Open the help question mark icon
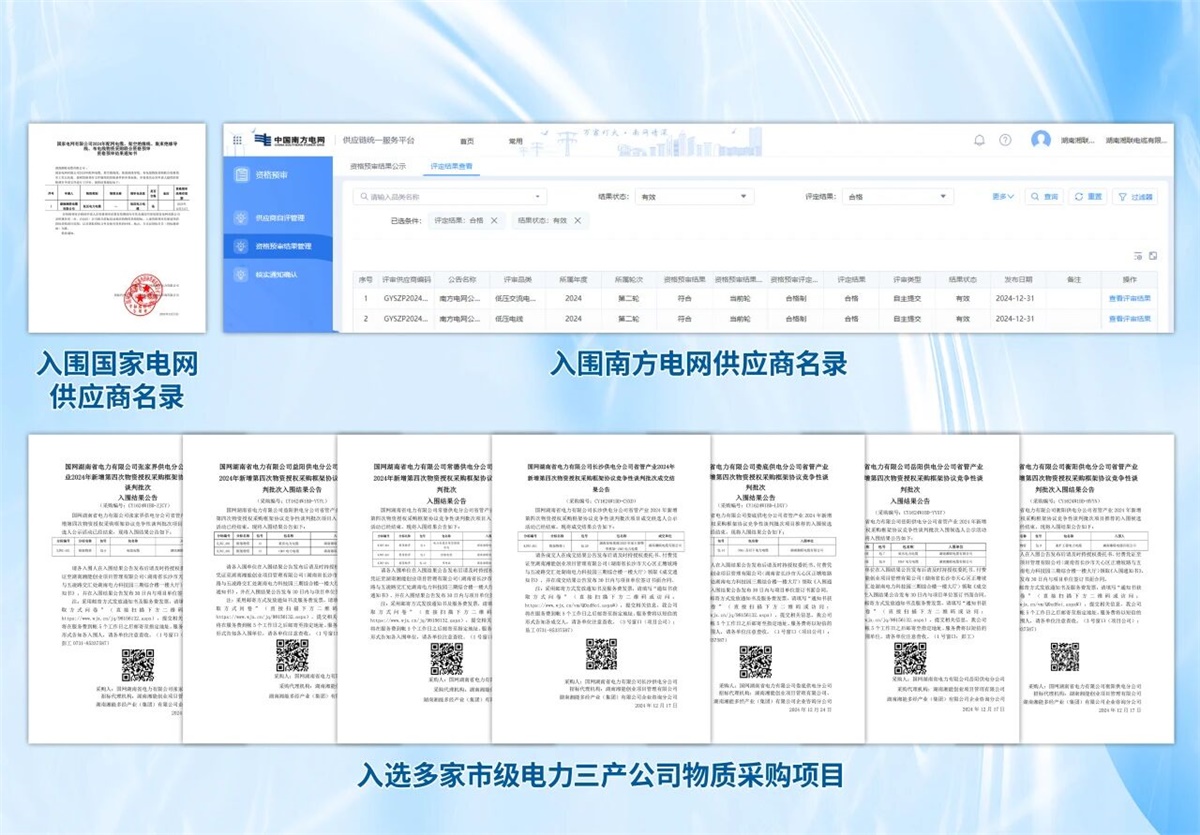 click(1005, 139)
